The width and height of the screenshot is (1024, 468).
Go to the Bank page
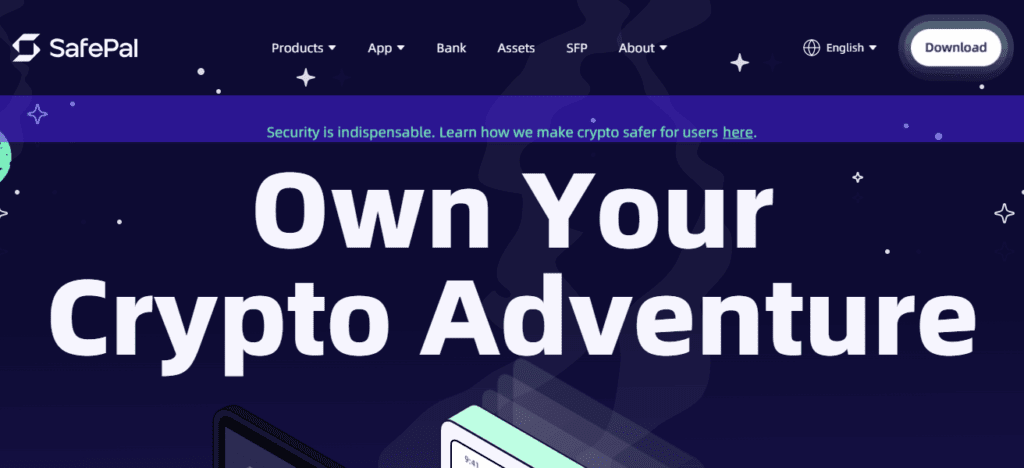pos(451,48)
